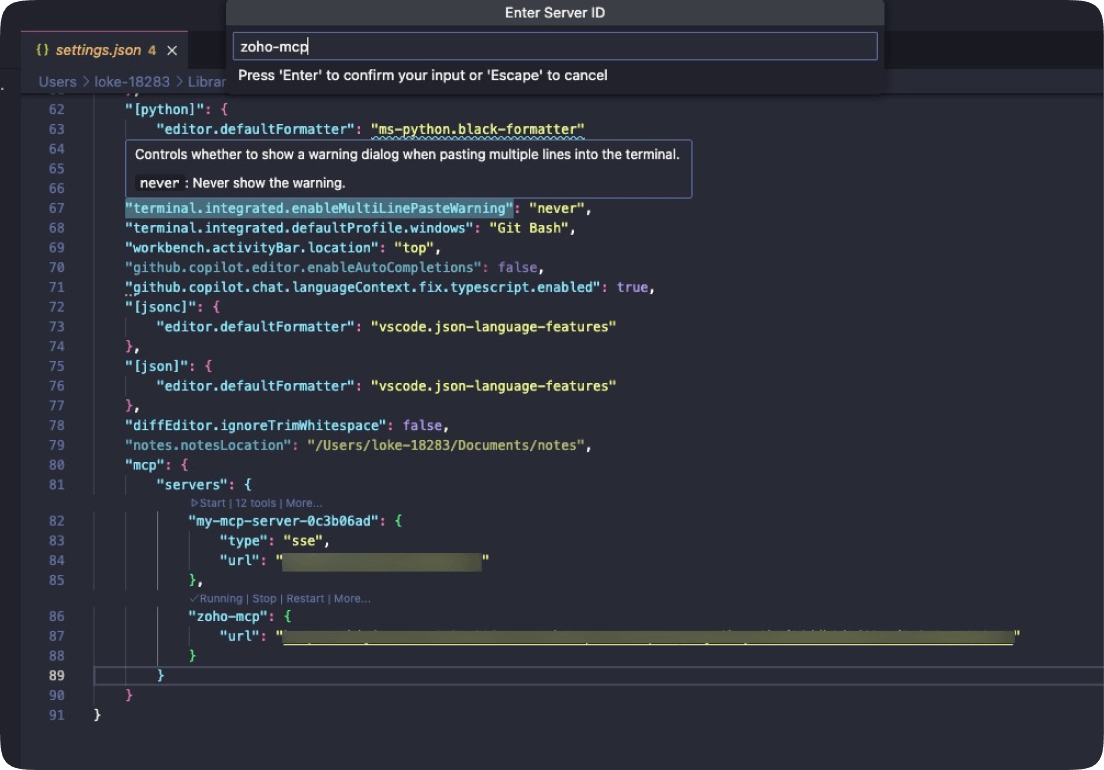The width and height of the screenshot is (1104, 770).
Task: Click the defaultProfile.windows key
Action: click(x=299, y=228)
